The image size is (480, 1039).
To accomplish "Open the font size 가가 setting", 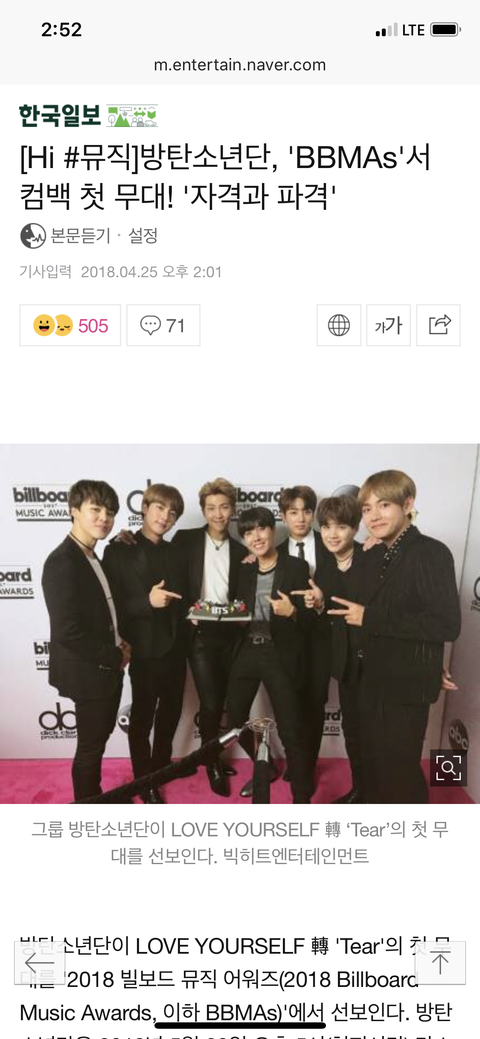I will (389, 325).
